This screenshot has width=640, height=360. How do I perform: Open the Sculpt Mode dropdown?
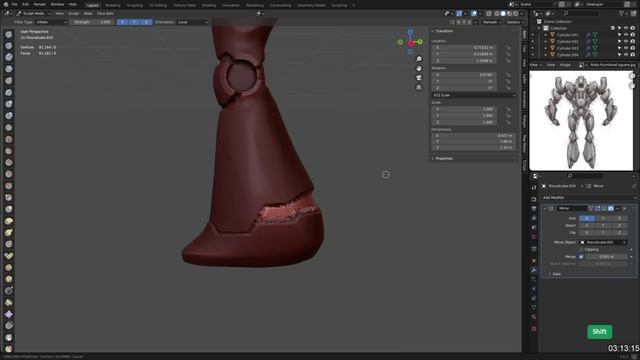click(x=33, y=13)
